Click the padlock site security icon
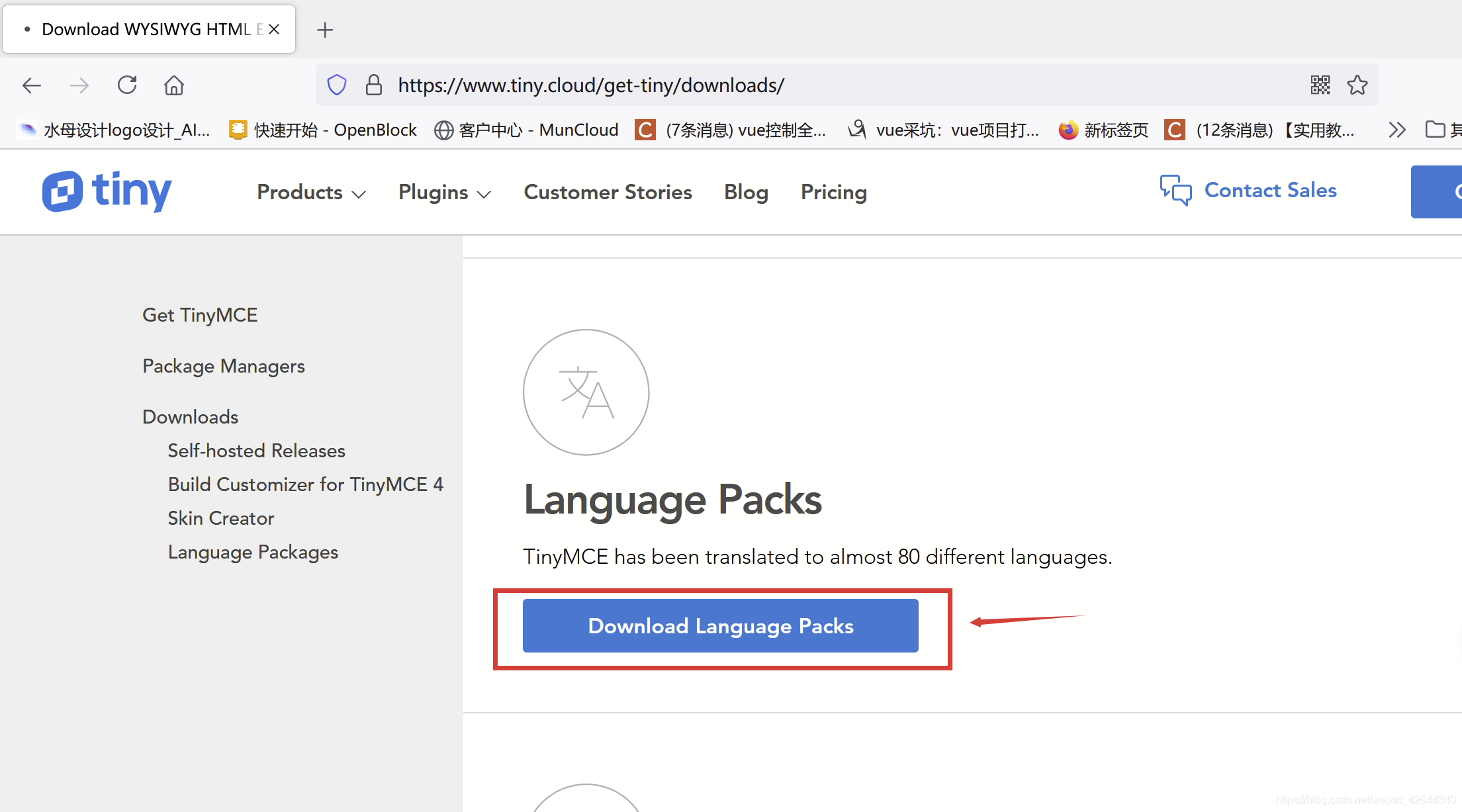Screen dimensions: 1462x812 (374, 85)
